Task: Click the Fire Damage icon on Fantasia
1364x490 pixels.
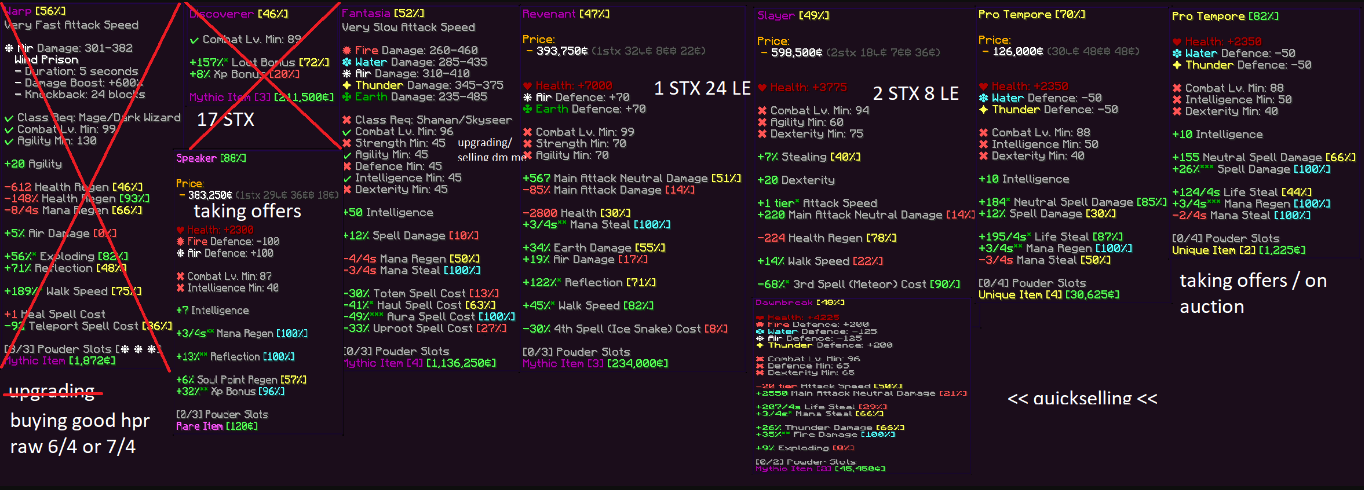Action: (346, 50)
